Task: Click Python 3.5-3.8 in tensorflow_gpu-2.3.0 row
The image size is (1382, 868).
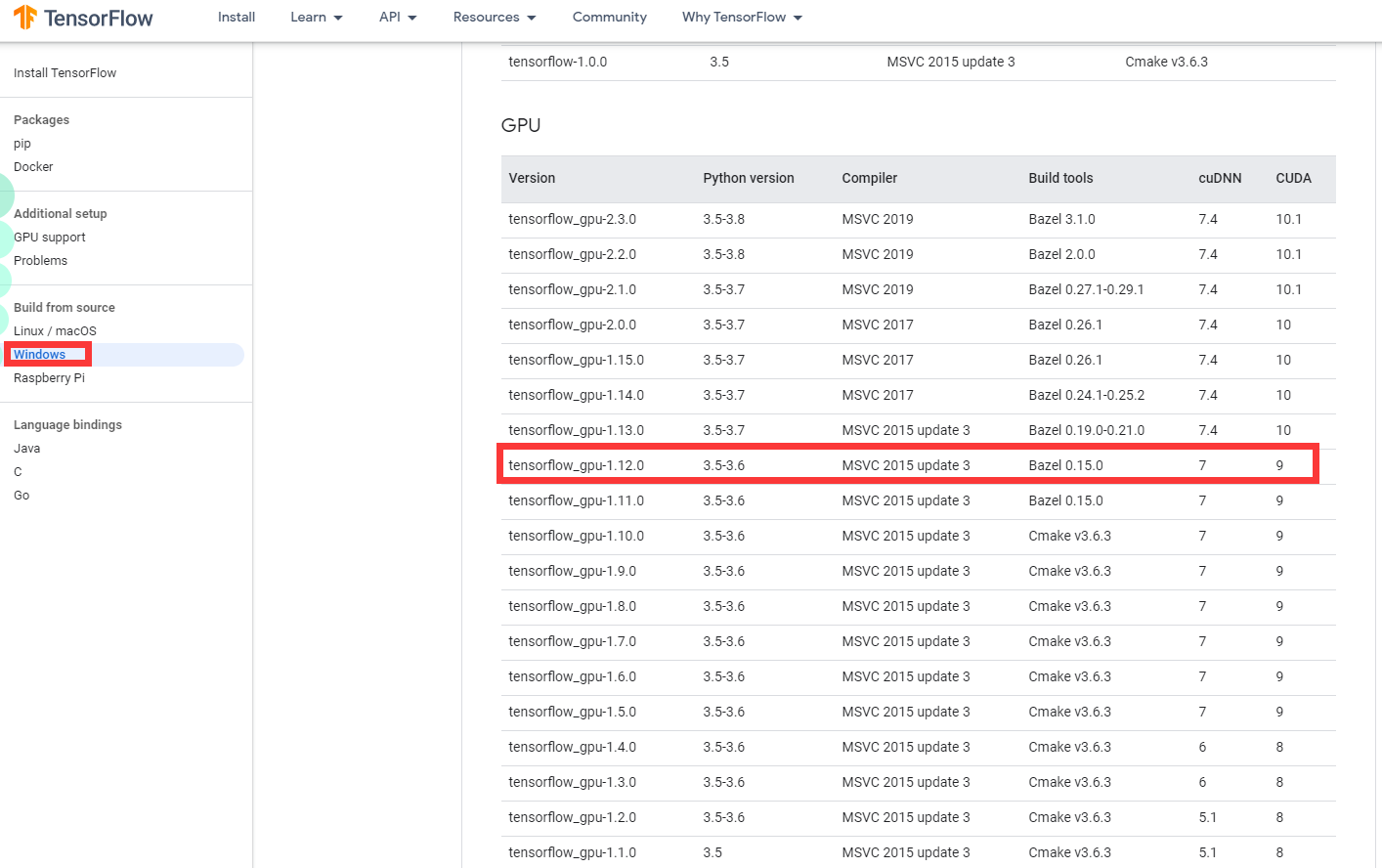Action: tap(724, 219)
